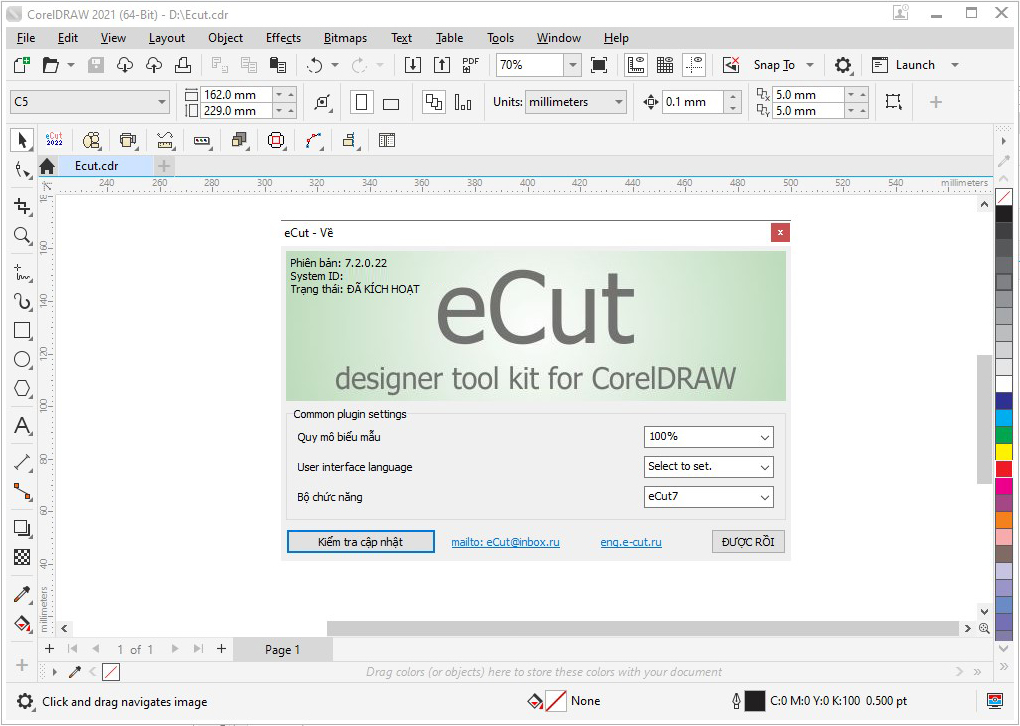1020x726 pixels.
Task: Open the Layout menu
Action: pyautogui.click(x=167, y=38)
